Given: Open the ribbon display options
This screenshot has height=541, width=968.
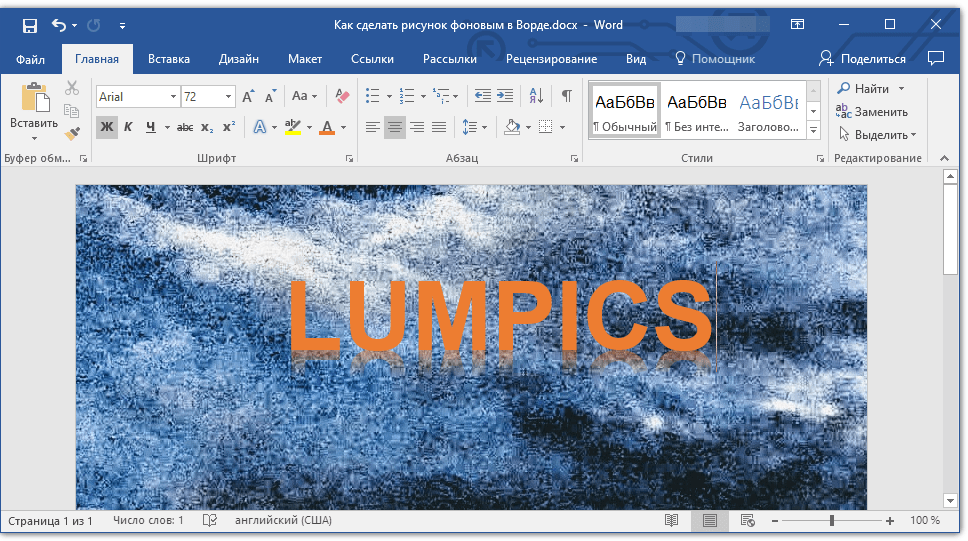Looking at the screenshot, I should (797, 25).
